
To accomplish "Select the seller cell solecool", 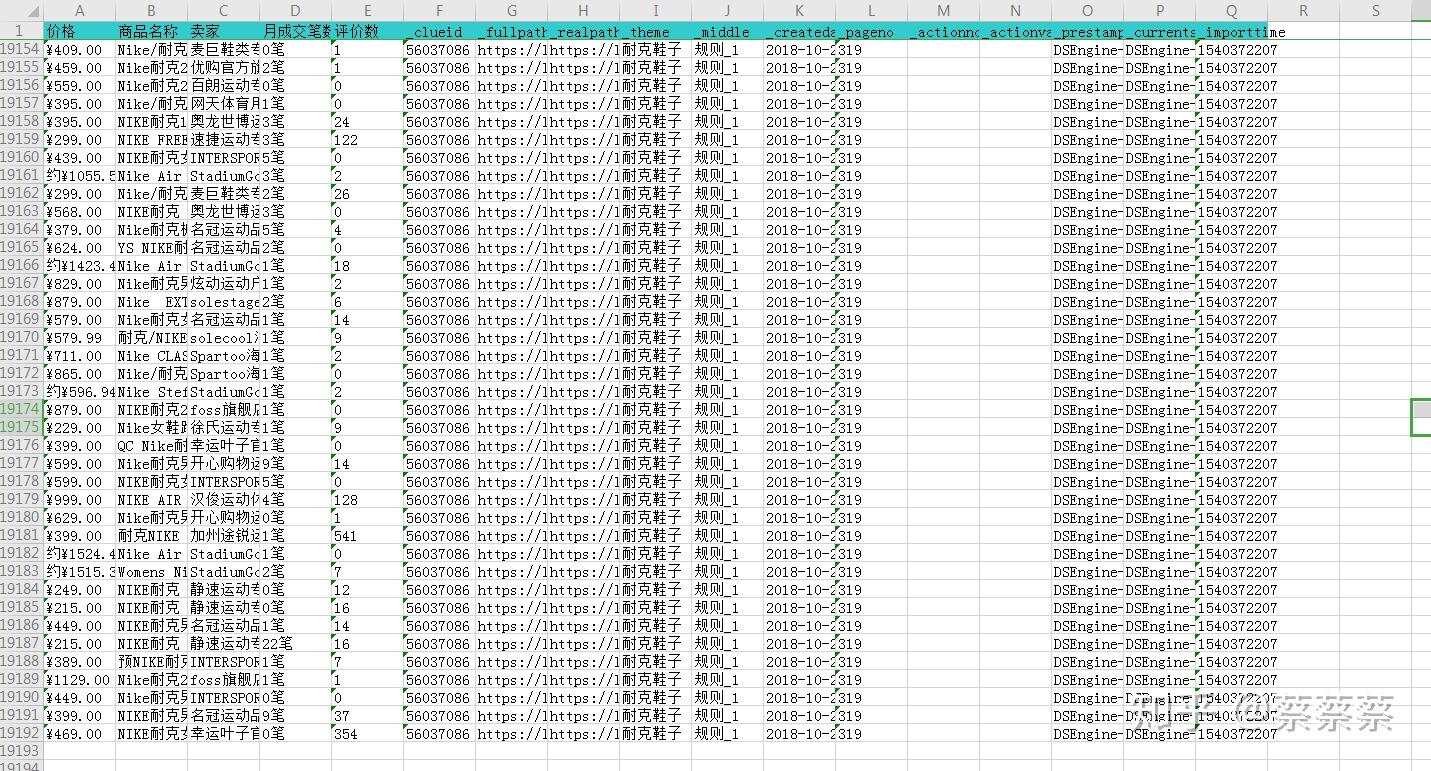I will 224,338.
